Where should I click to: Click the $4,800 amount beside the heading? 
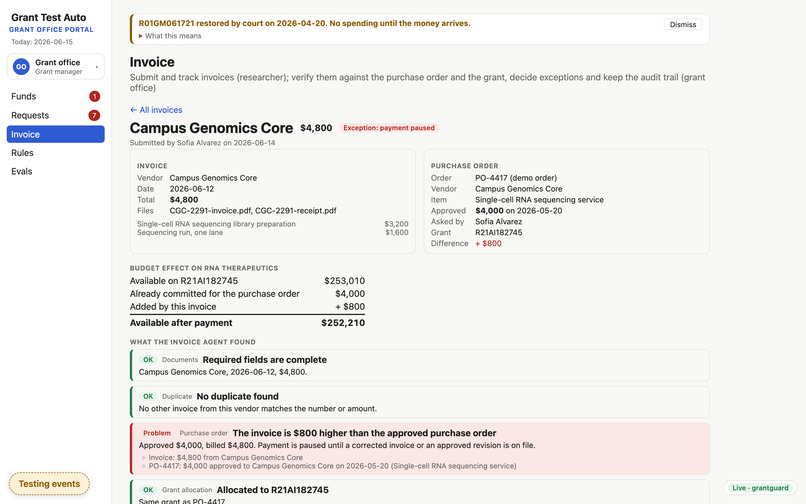click(316, 128)
